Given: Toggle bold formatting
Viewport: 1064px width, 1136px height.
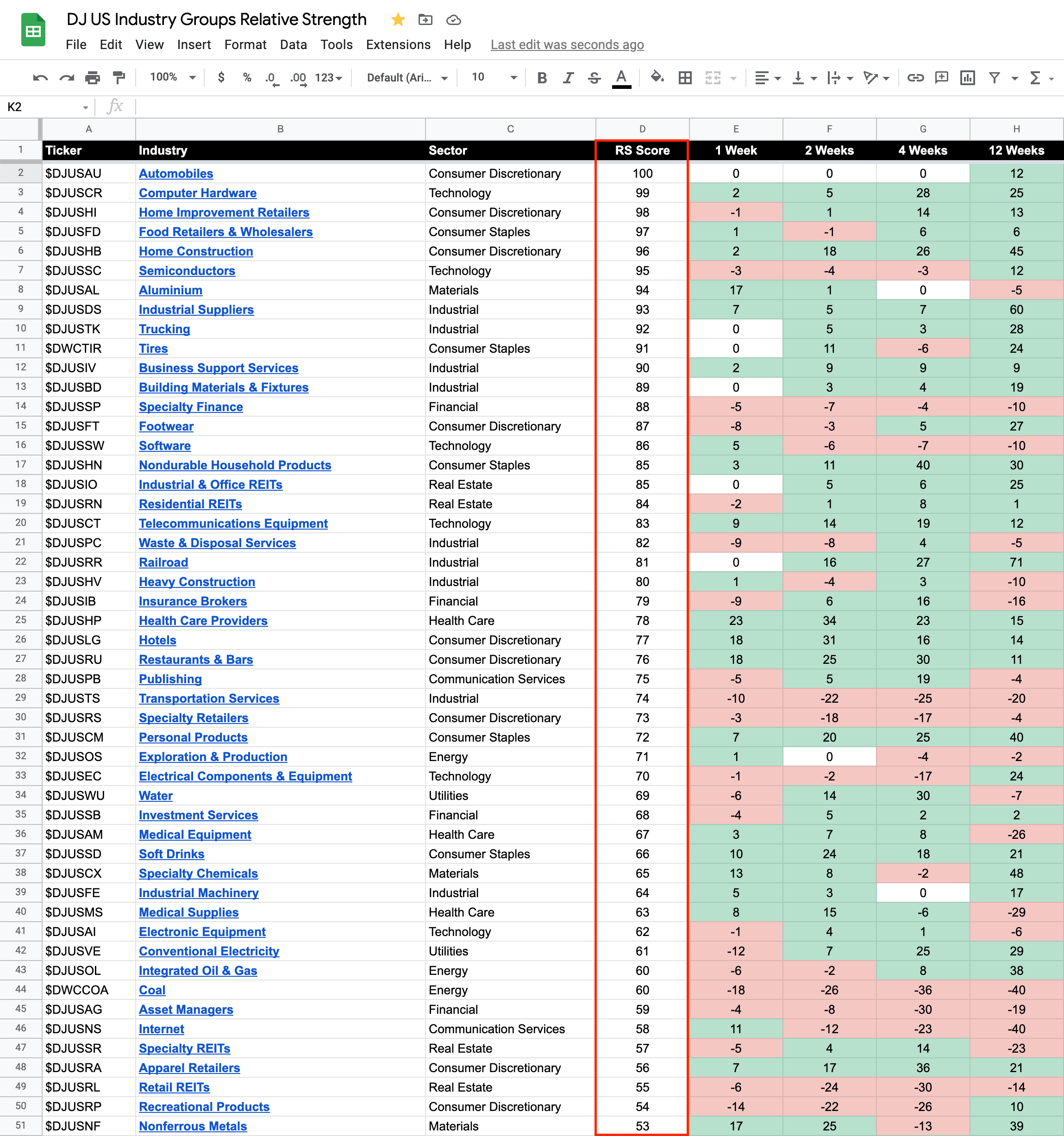Looking at the screenshot, I should click(x=542, y=78).
